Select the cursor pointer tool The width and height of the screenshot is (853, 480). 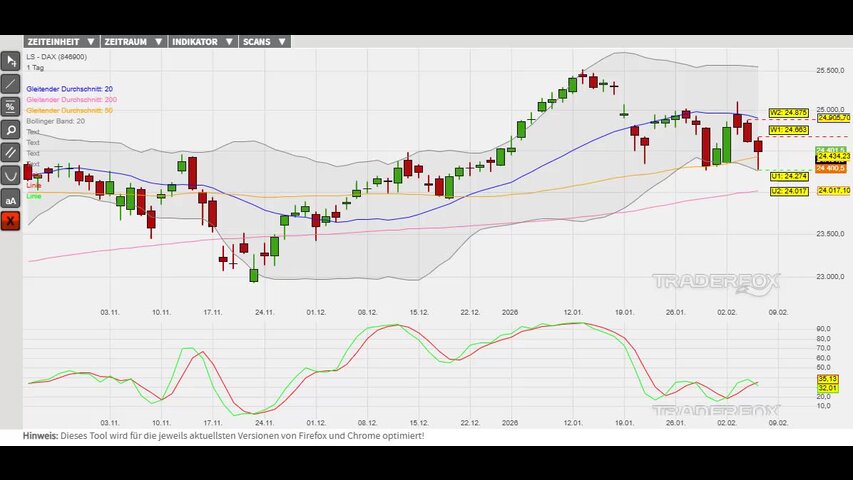10,62
